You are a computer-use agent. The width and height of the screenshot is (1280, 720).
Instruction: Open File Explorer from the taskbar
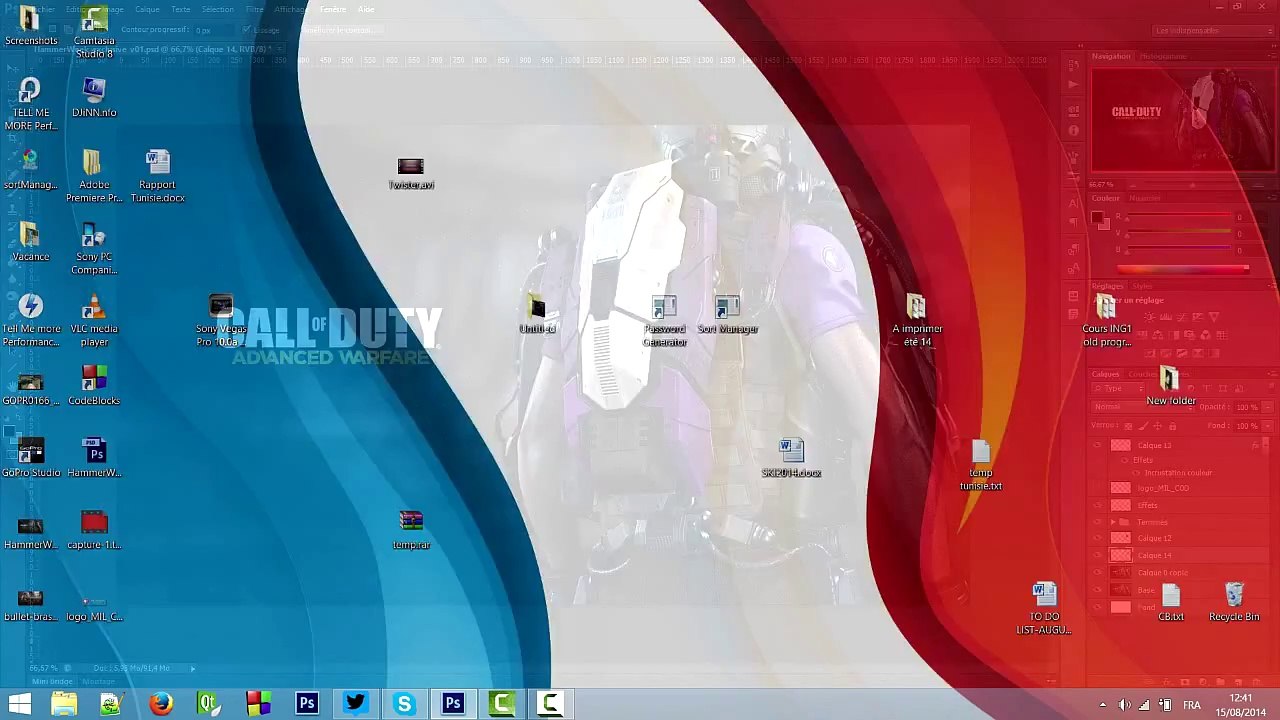(x=64, y=704)
